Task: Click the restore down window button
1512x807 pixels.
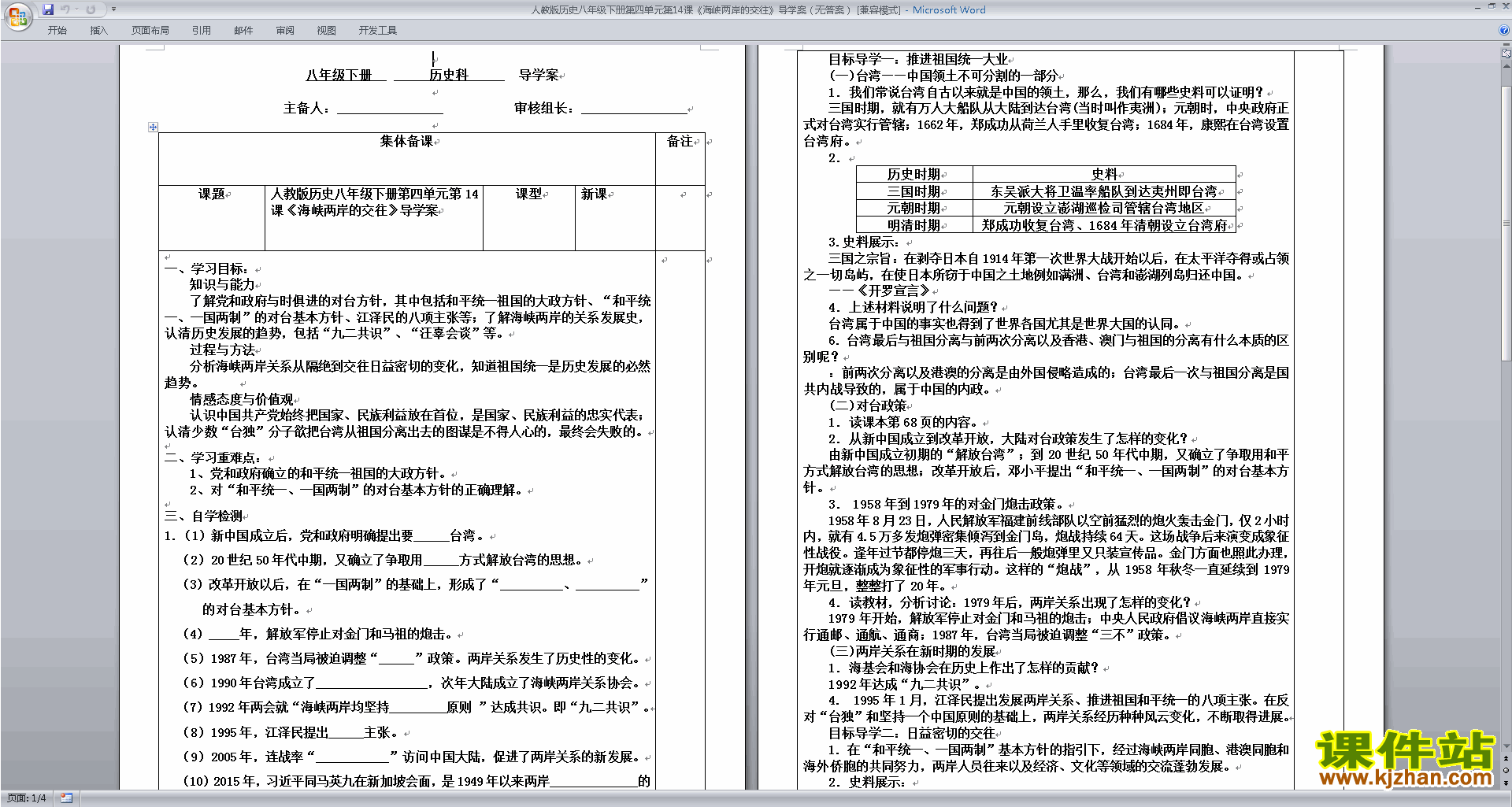Action: click(x=1492, y=6)
